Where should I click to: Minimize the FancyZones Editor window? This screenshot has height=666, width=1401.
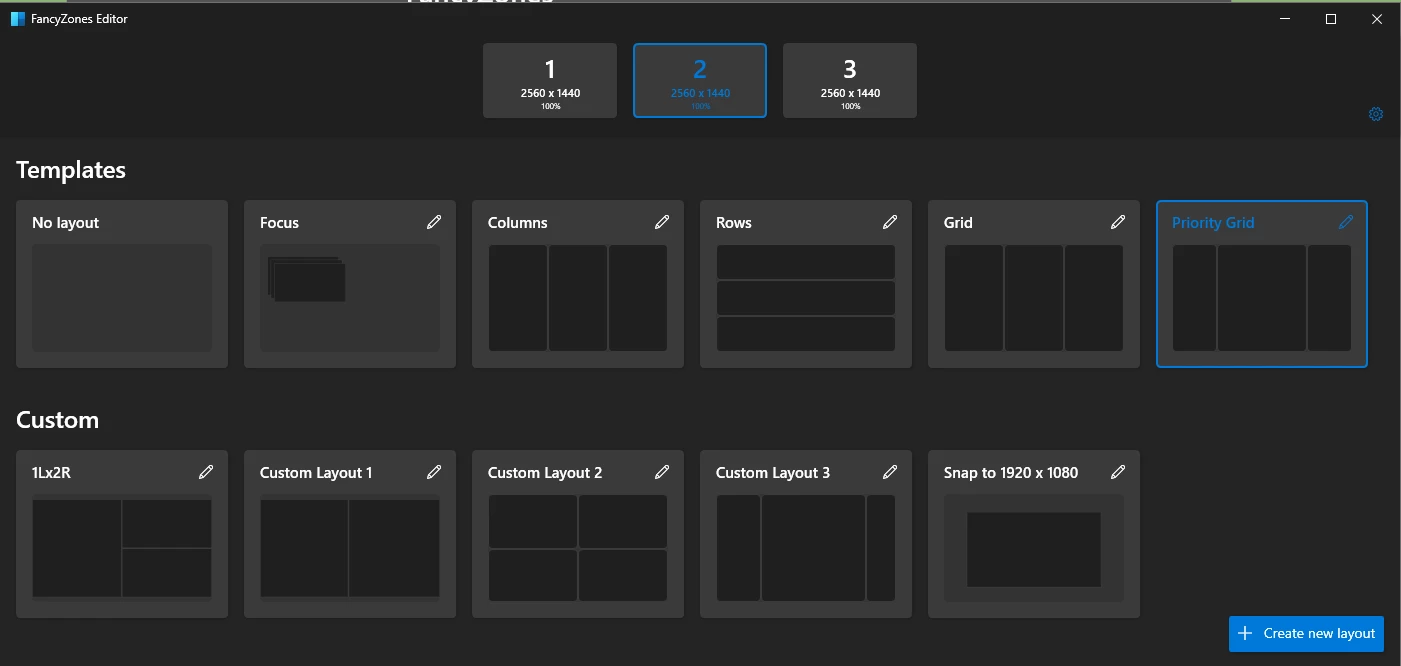tap(1284, 19)
